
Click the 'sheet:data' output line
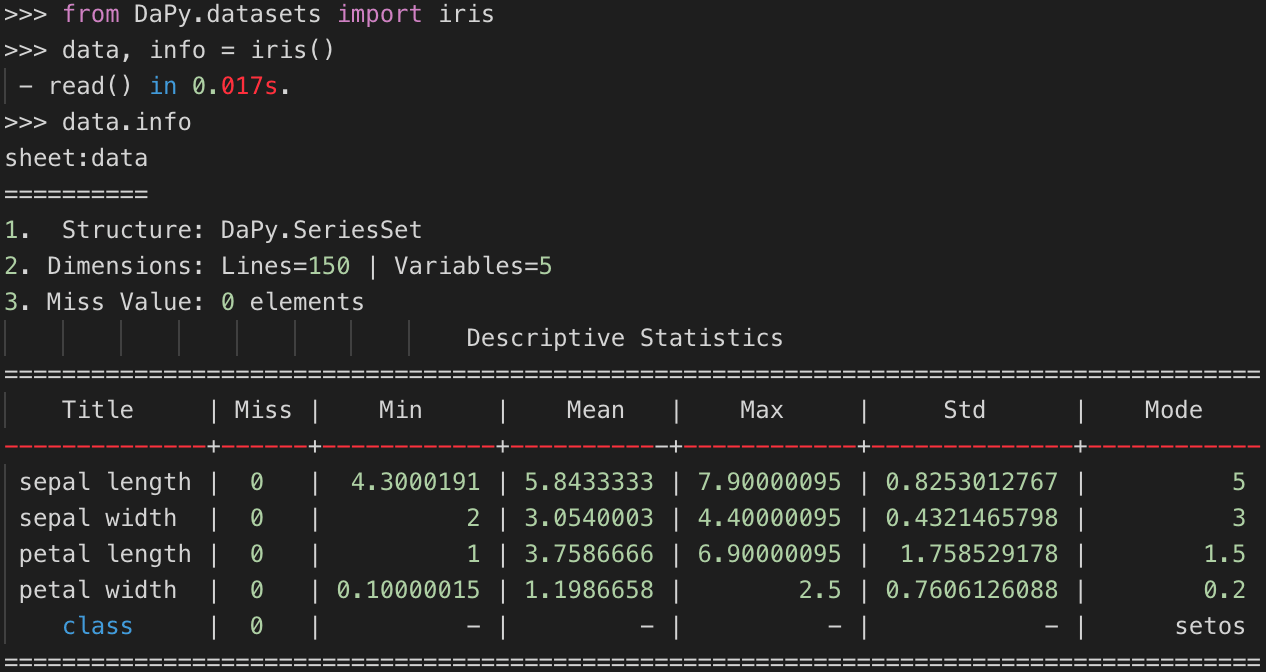[x=76, y=158]
